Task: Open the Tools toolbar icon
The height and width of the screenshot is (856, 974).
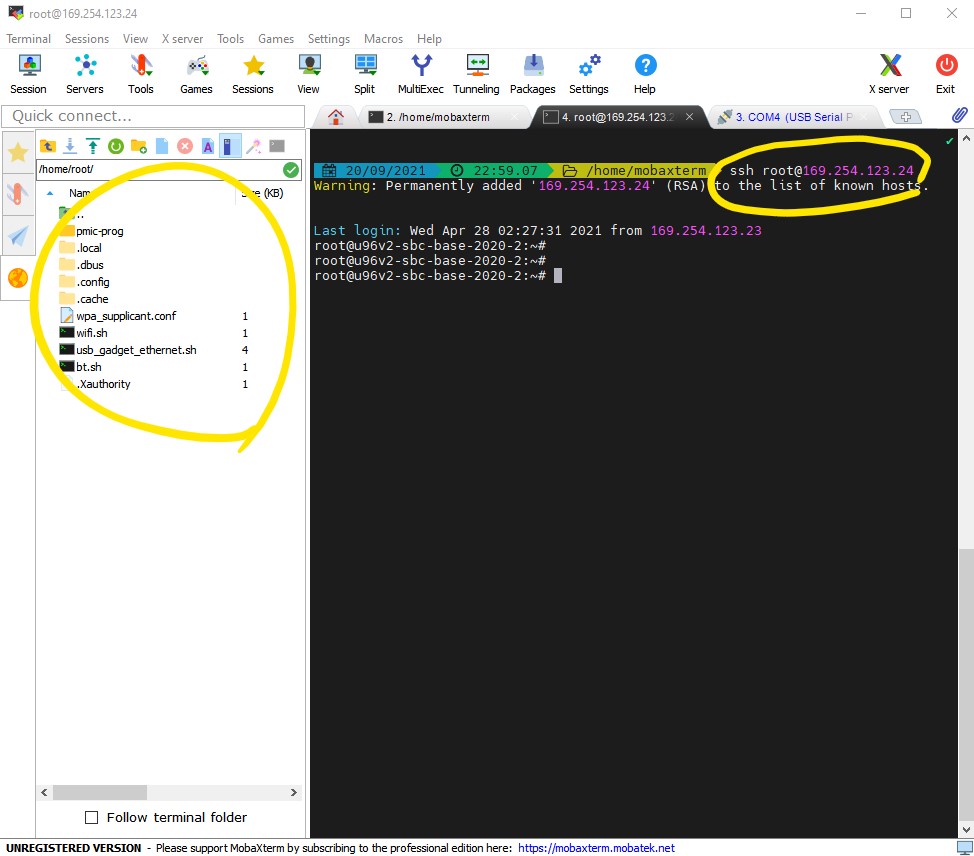Action: click(x=141, y=74)
